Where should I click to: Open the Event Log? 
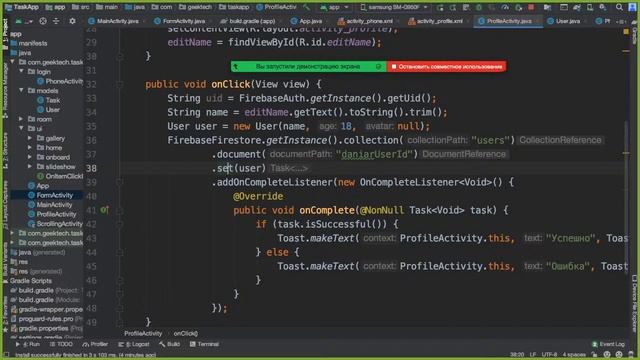click(x=608, y=344)
